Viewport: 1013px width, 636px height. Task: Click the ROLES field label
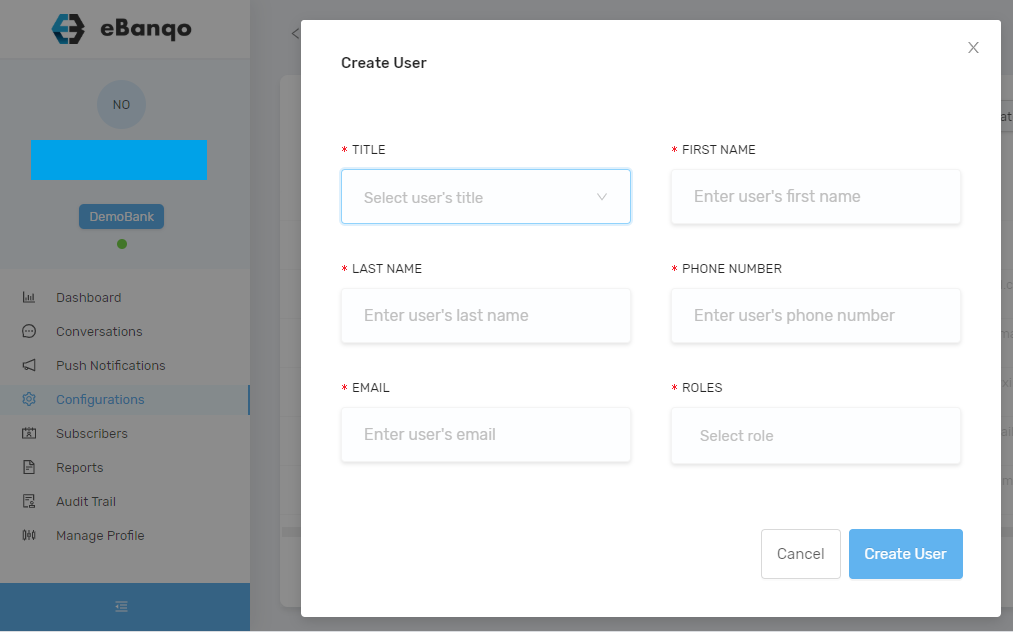coord(702,388)
